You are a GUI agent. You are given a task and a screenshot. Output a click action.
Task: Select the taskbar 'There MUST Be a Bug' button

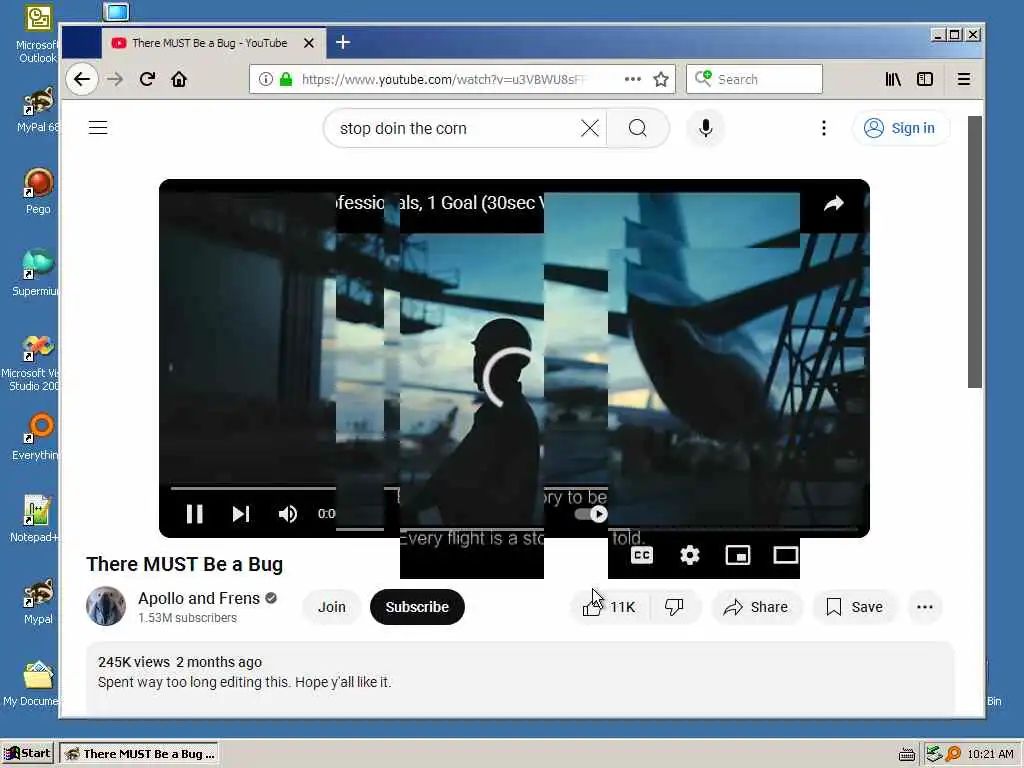(139, 754)
